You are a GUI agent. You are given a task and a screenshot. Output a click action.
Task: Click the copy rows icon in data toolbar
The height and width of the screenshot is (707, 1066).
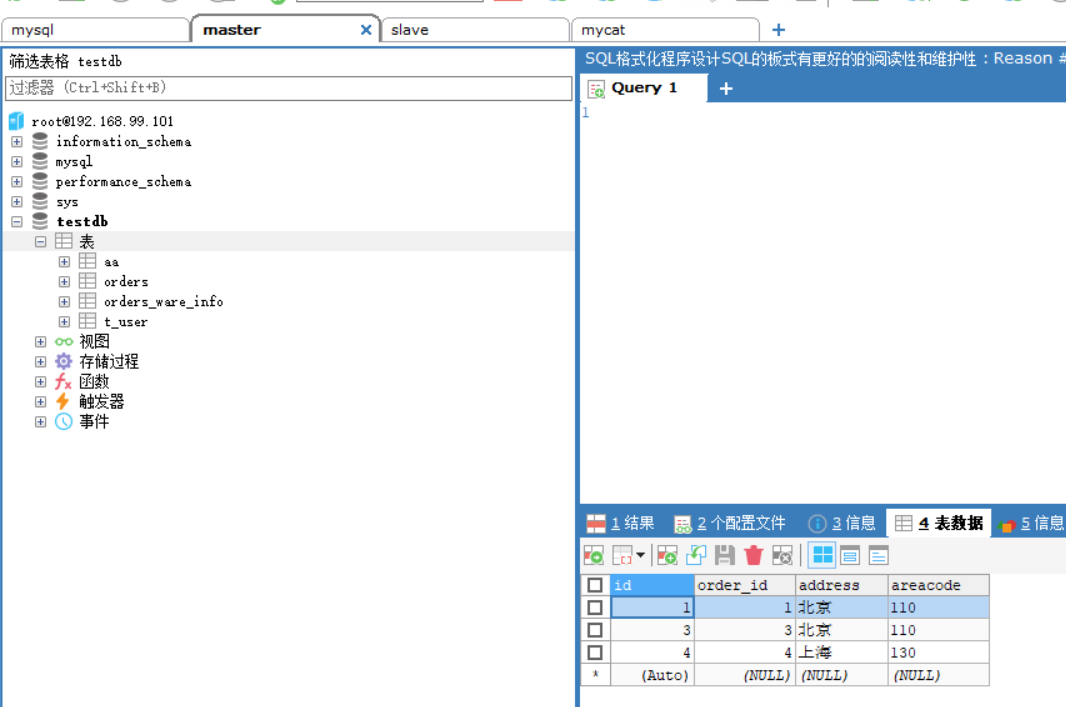click(623, 555)
